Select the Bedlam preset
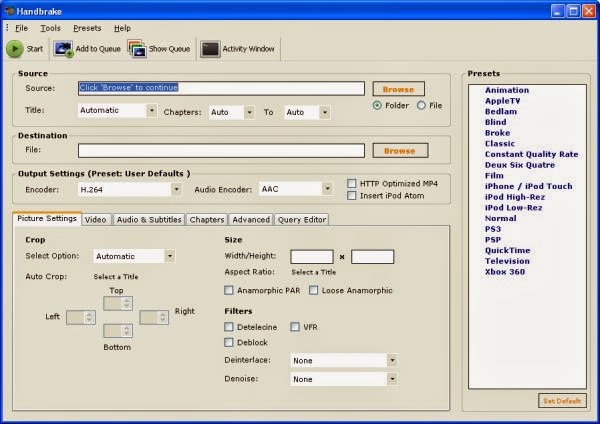Viewport: 600px width, 424px height. pos(501,112)
